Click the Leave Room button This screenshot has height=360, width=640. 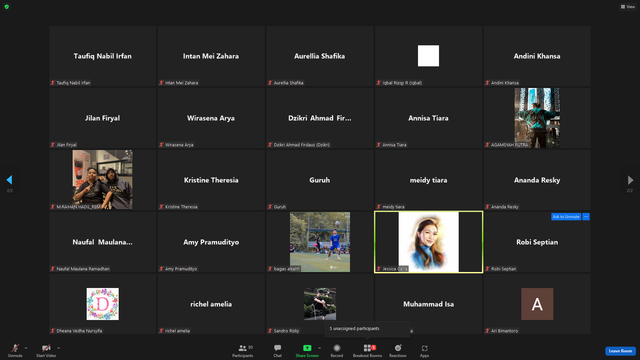(620, 351)
